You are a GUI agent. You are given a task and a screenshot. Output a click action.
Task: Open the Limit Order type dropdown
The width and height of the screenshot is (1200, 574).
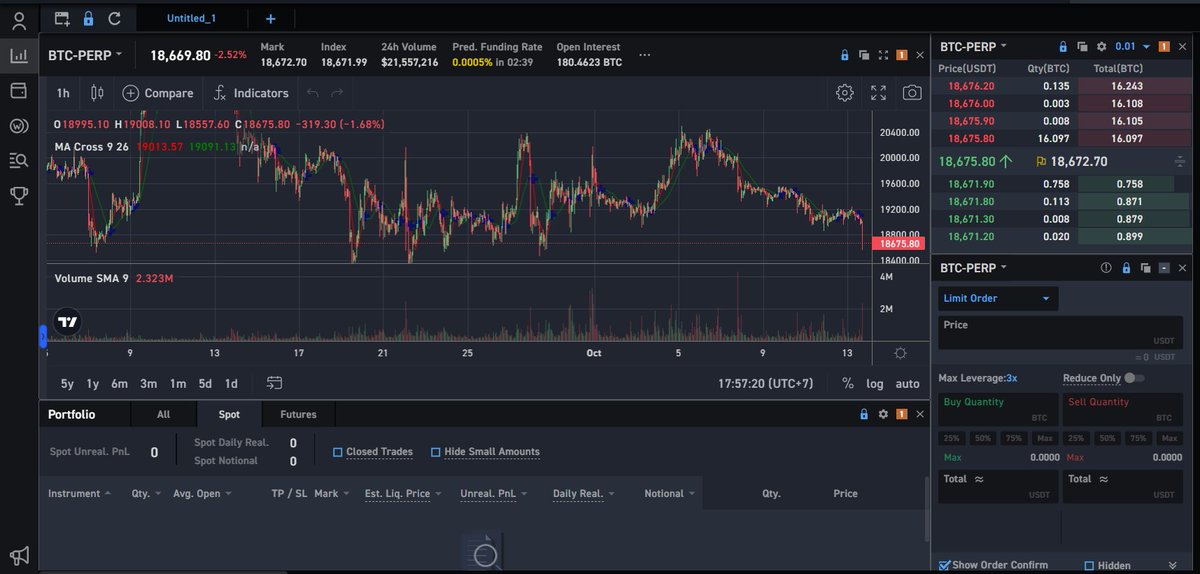[998, 298]
